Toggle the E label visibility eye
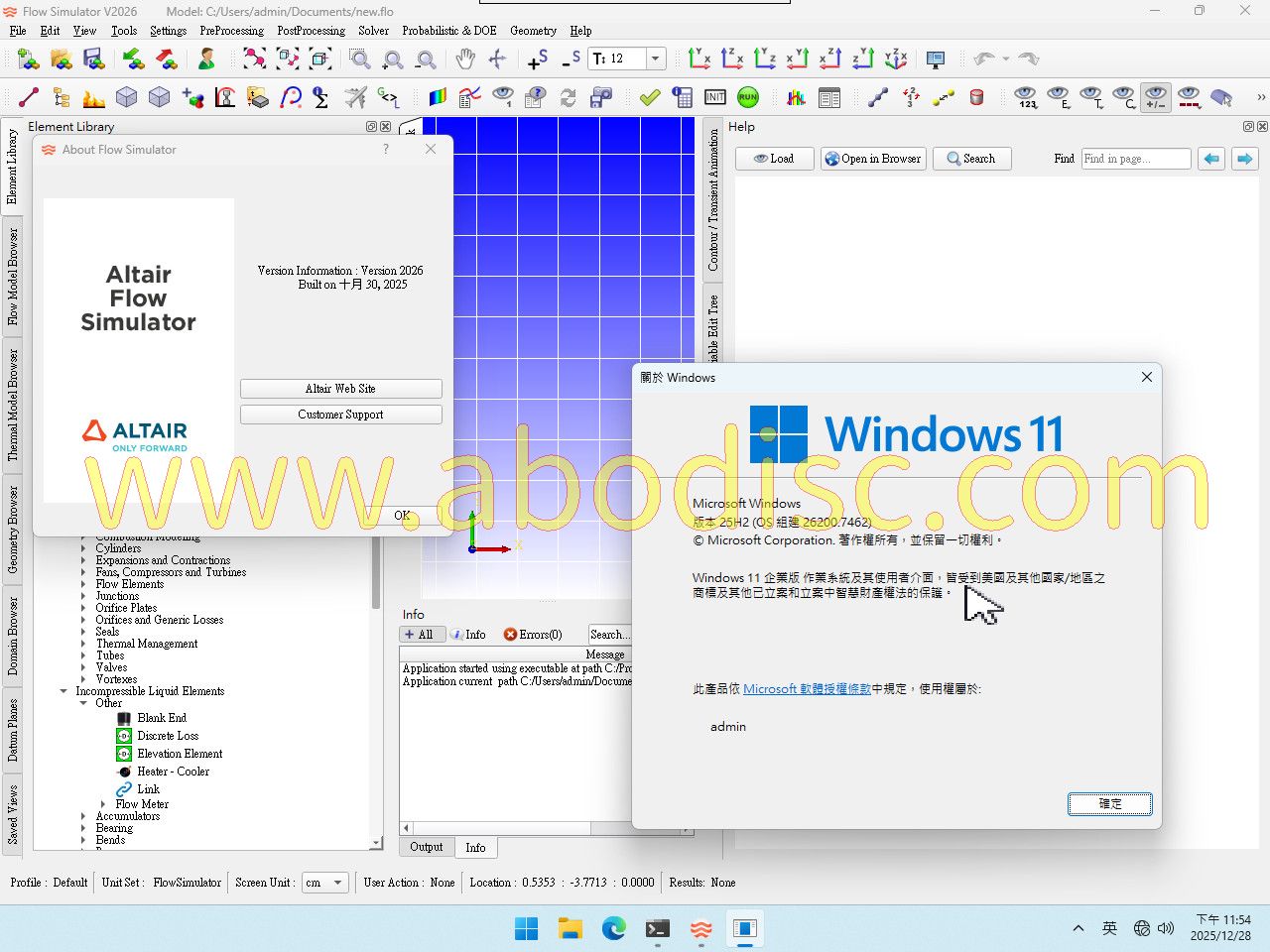This screenshot has width=1270, height=952. [x=1059, y=97]
